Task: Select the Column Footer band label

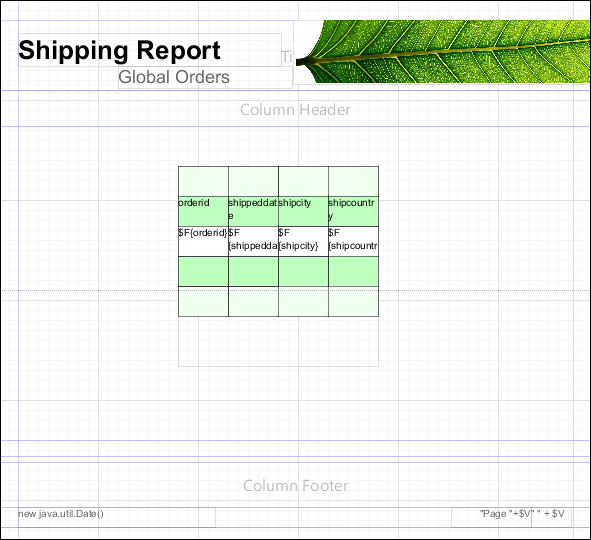Action: click(296, 486)
